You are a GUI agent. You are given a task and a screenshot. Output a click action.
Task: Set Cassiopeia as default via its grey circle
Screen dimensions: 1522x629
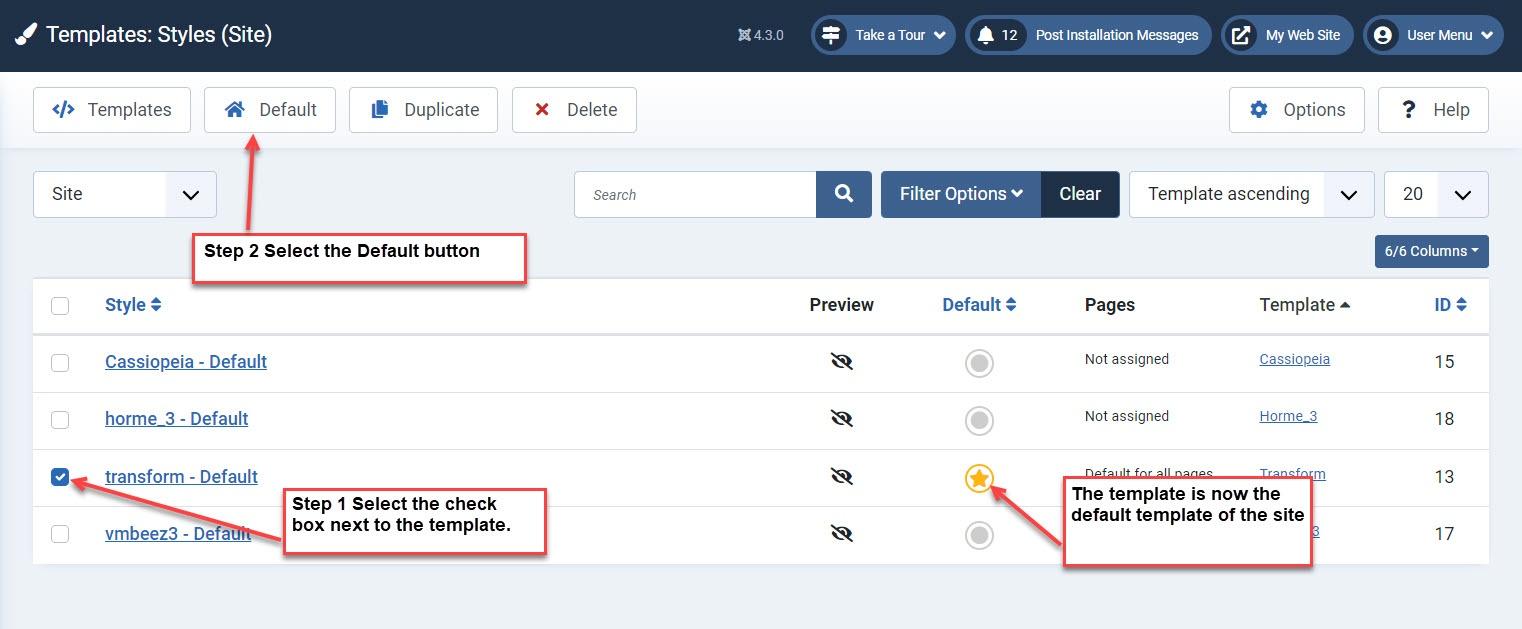pyautogui.click(x=979, y=363)
